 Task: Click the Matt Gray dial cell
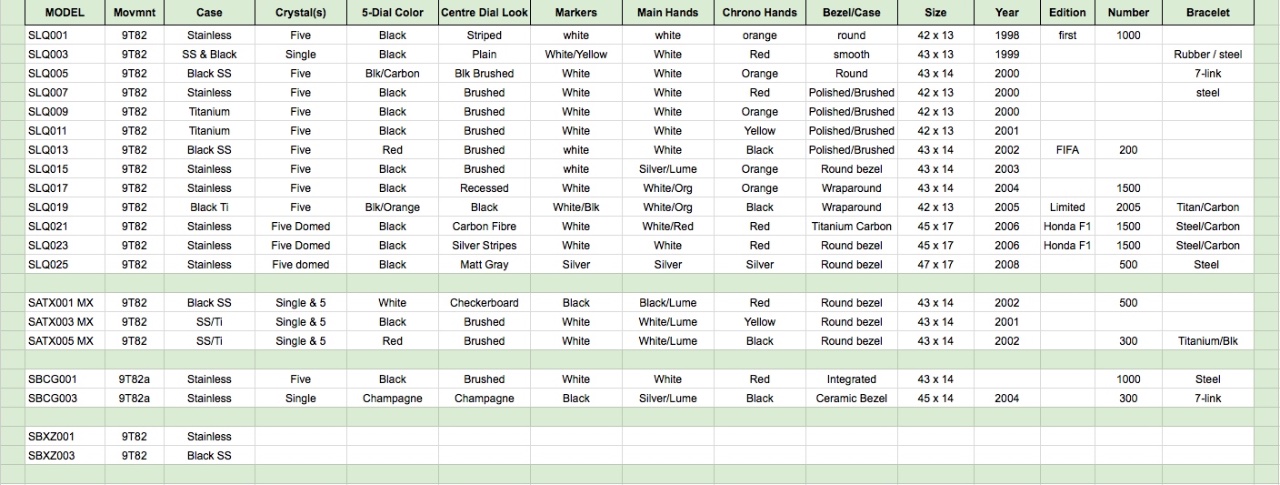(x=484, y=265)
